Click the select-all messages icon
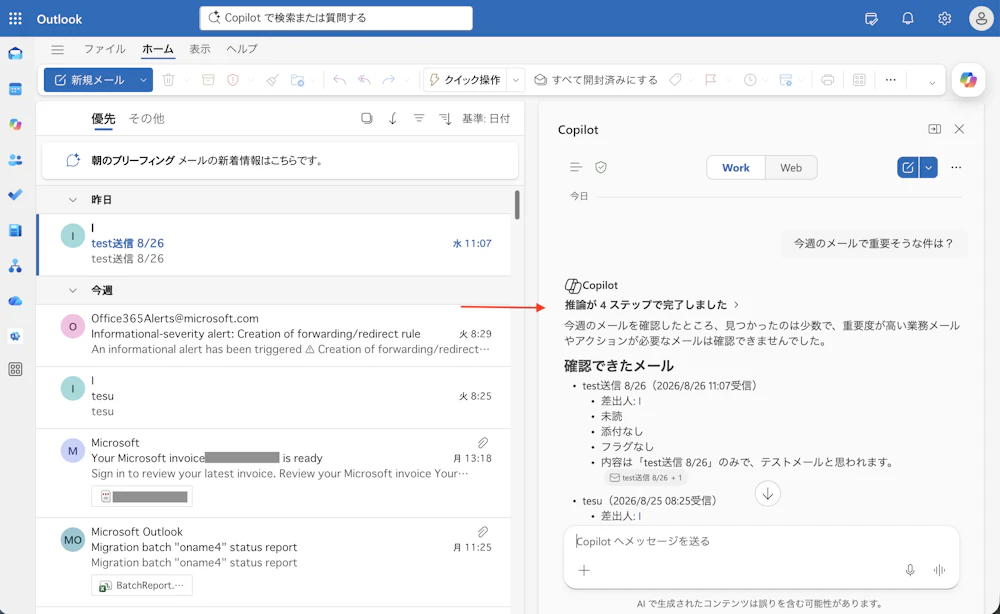The width and height of the screenshot is (1000, 614). point(367,118)
